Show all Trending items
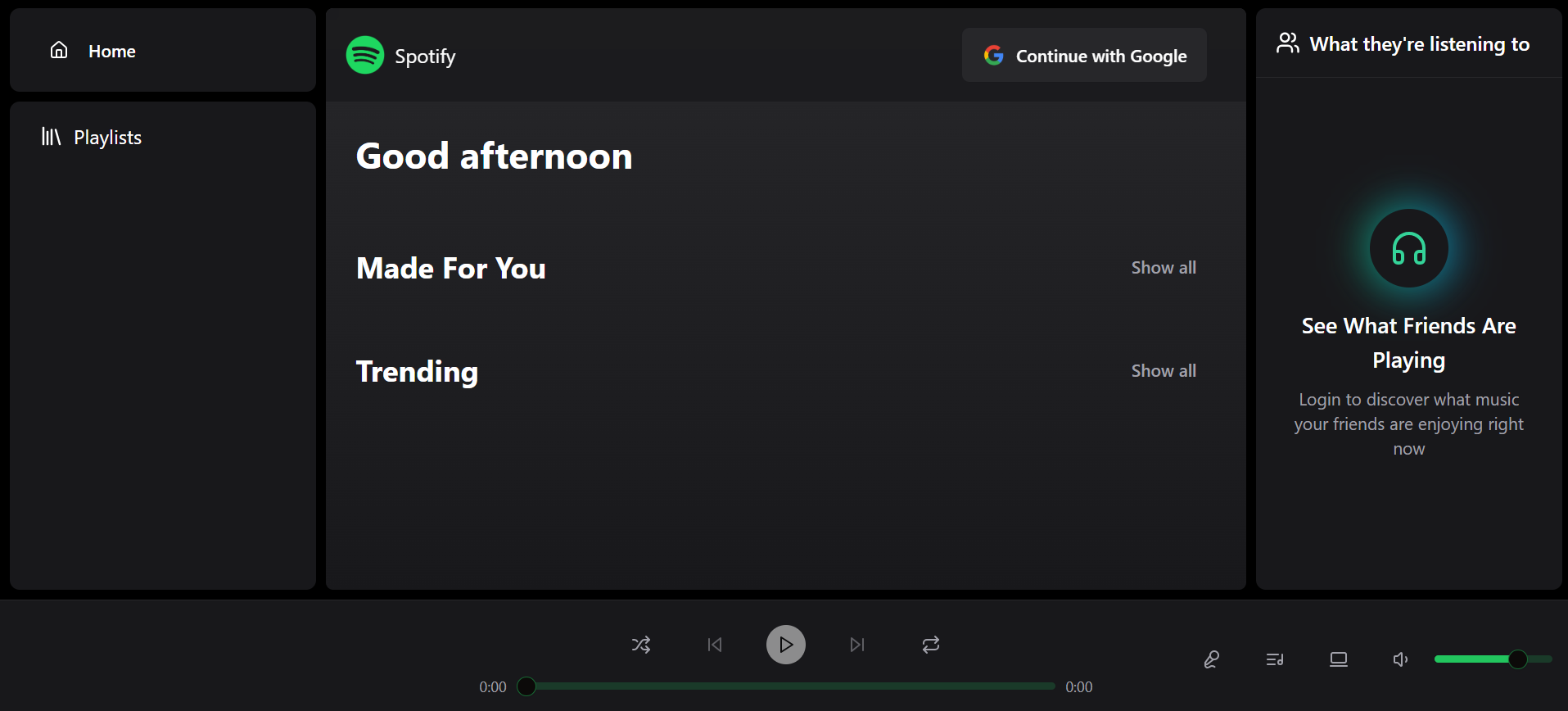Viewport: 1568px width, 711px height. 1163,370
